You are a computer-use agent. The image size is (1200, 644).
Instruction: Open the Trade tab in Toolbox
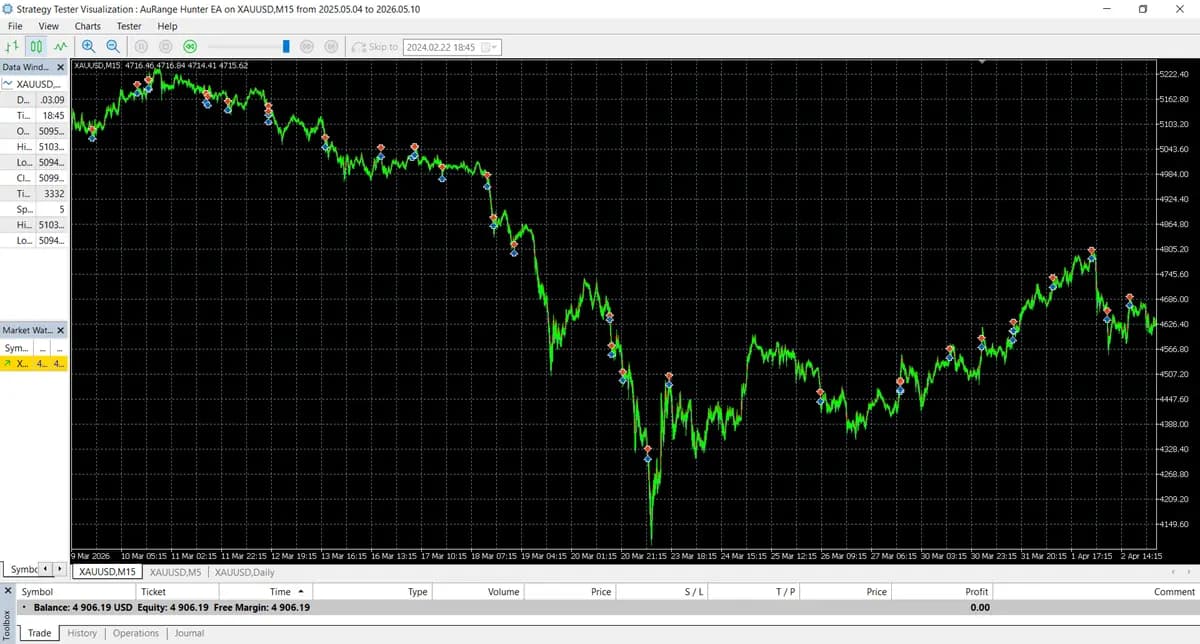click(x=40, y=633)
